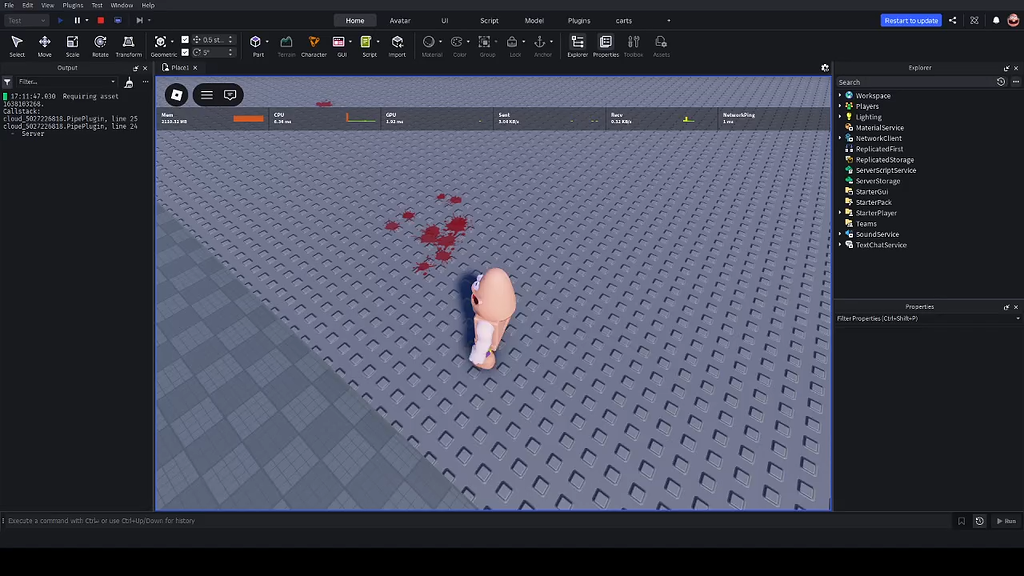1024x576 pixels.
Task: Expand the Lighting node
Action: [x=840, y=117]
